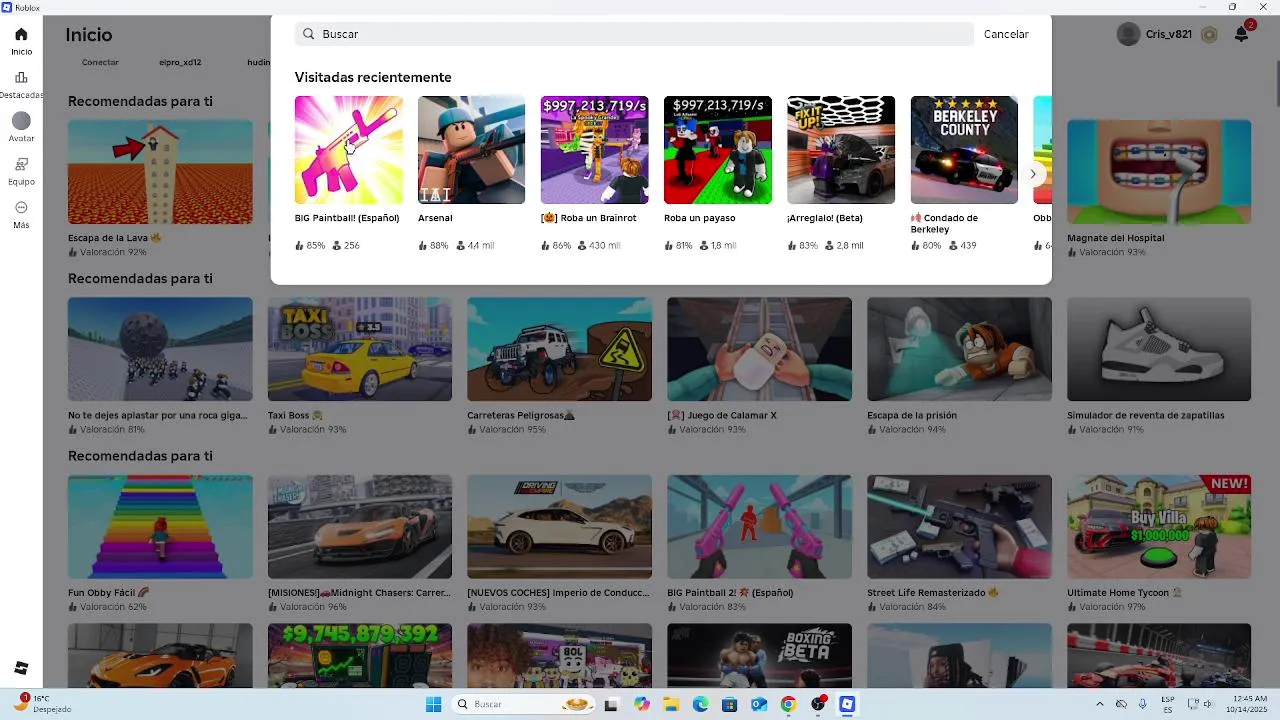Open the weather widget in taskbar

pos(42,703)
